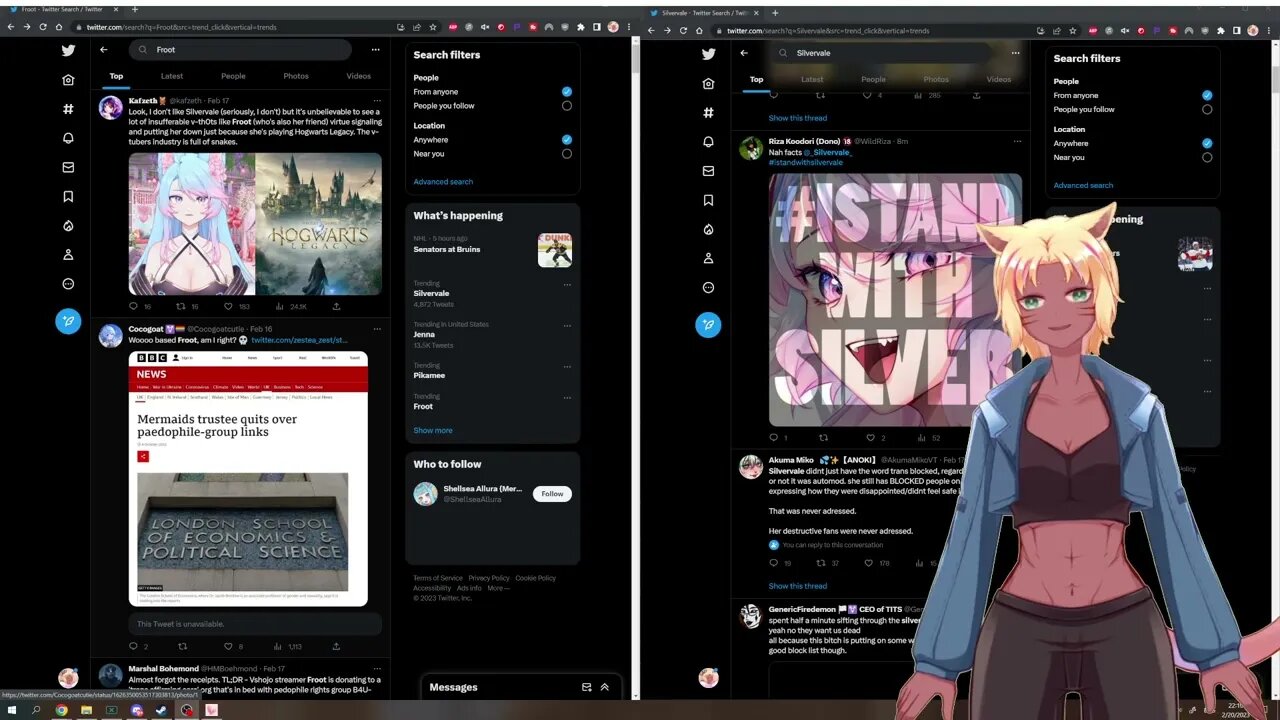Switch to Latest tab in Silvervale search
Screen dimensions: 1280x720
pos(812,79)
